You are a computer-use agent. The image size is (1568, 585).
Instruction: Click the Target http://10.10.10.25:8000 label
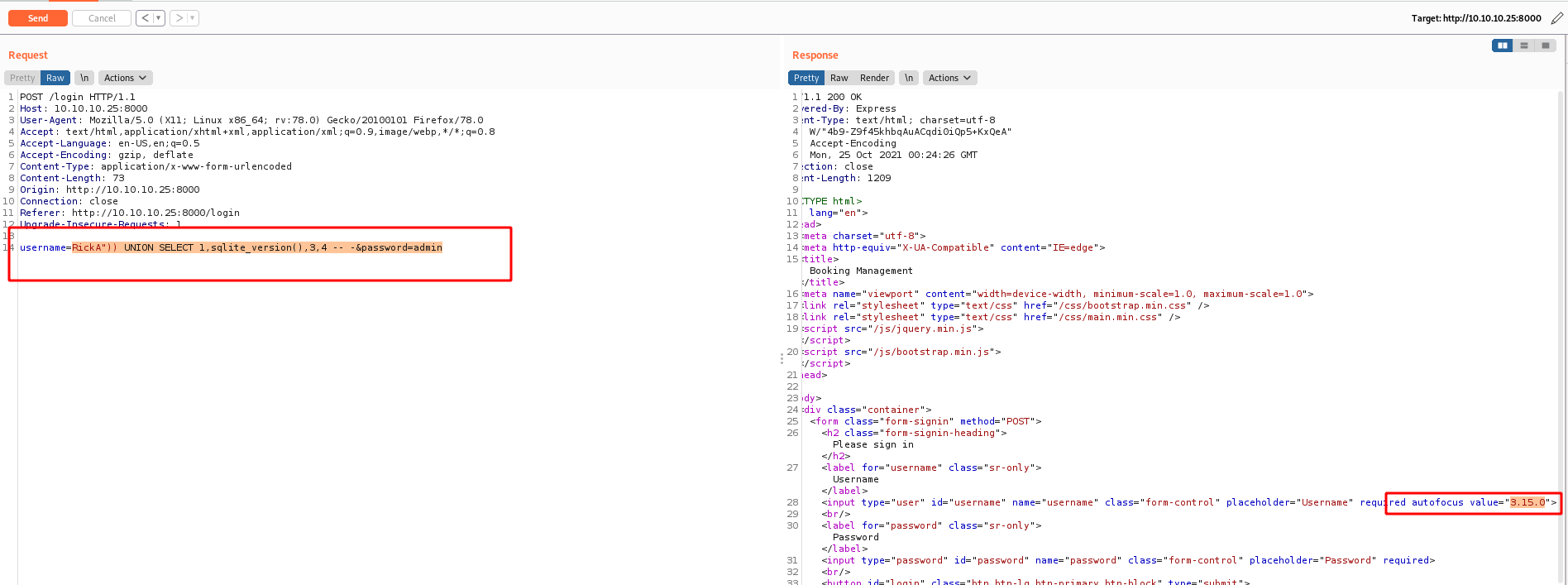click(x=1476, y=18)
